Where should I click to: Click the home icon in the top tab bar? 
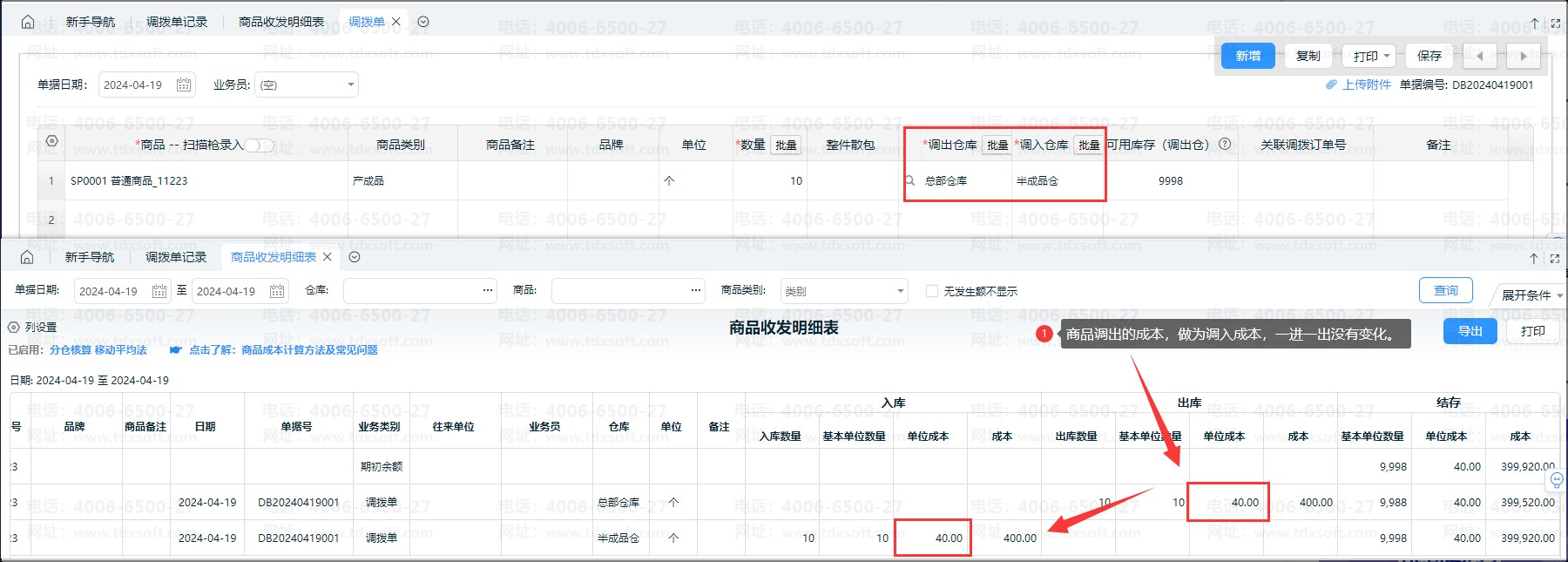point(28,22)
